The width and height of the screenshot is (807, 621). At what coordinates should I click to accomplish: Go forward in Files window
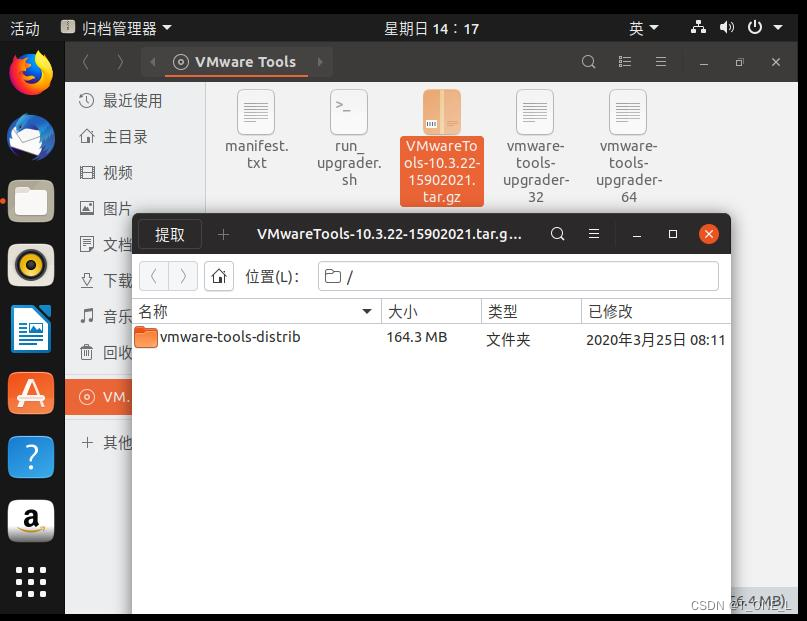[119, 62]
